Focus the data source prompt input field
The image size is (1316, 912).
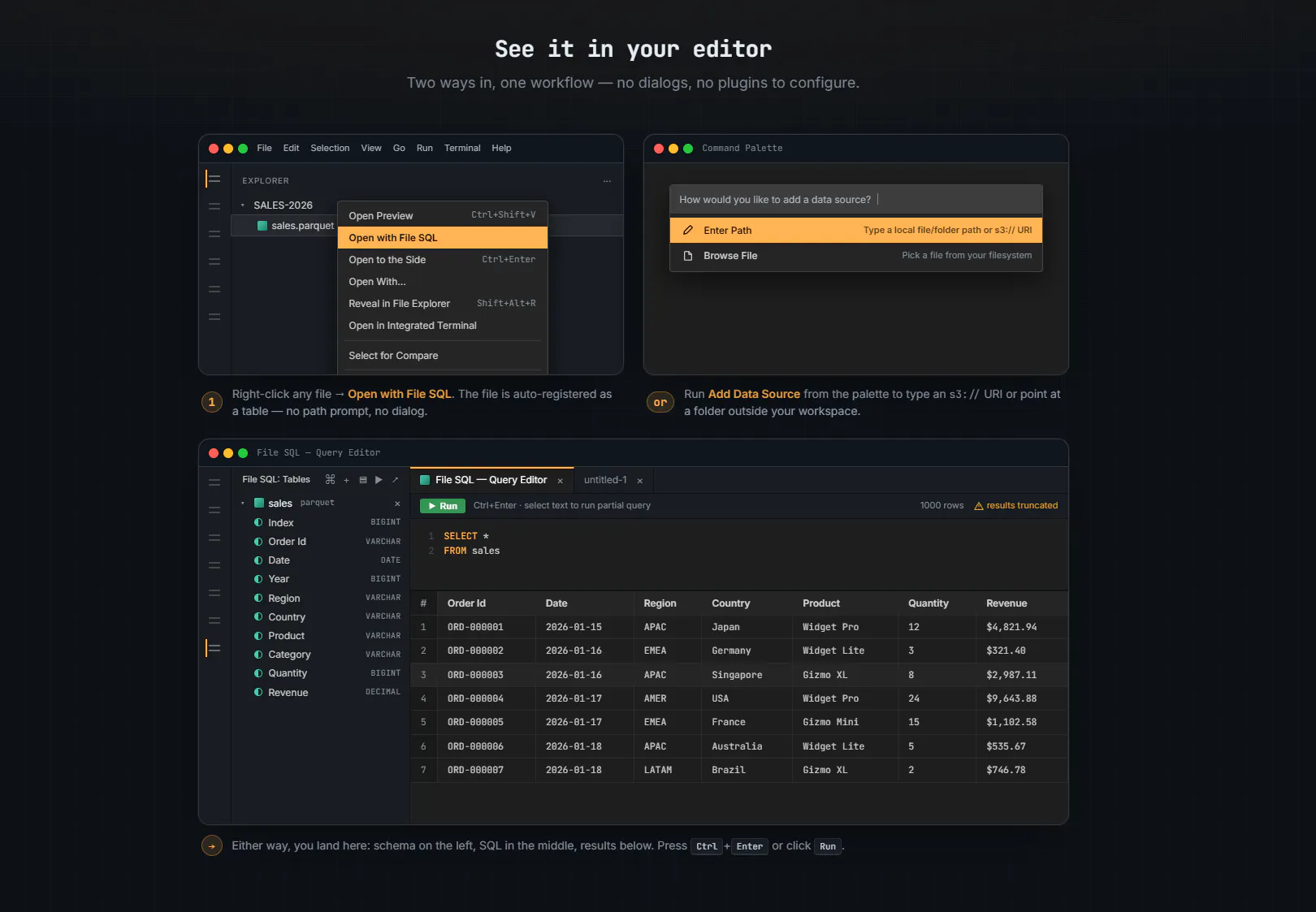click(x=856, y=200)
